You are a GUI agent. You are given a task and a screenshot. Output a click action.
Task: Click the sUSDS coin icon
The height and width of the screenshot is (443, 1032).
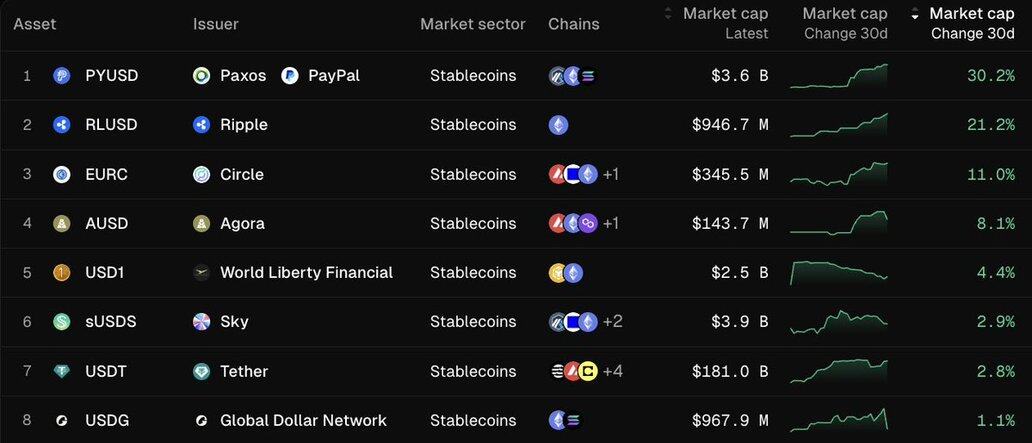tap(62, 322)
